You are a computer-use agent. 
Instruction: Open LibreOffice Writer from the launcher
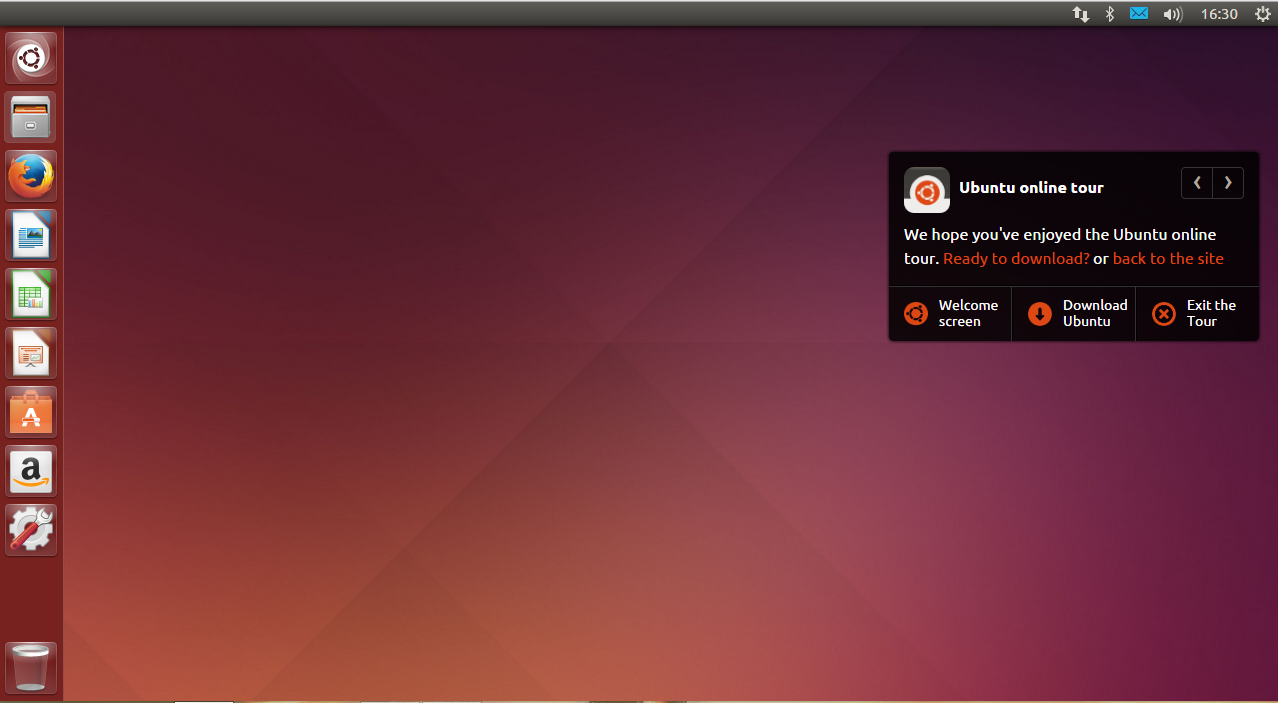[x=31, y=236]
